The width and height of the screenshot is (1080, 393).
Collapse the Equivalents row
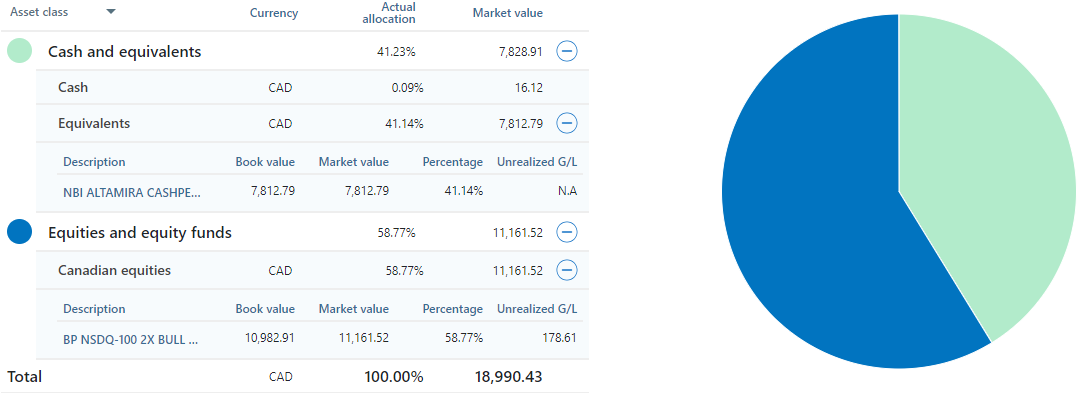566,123
